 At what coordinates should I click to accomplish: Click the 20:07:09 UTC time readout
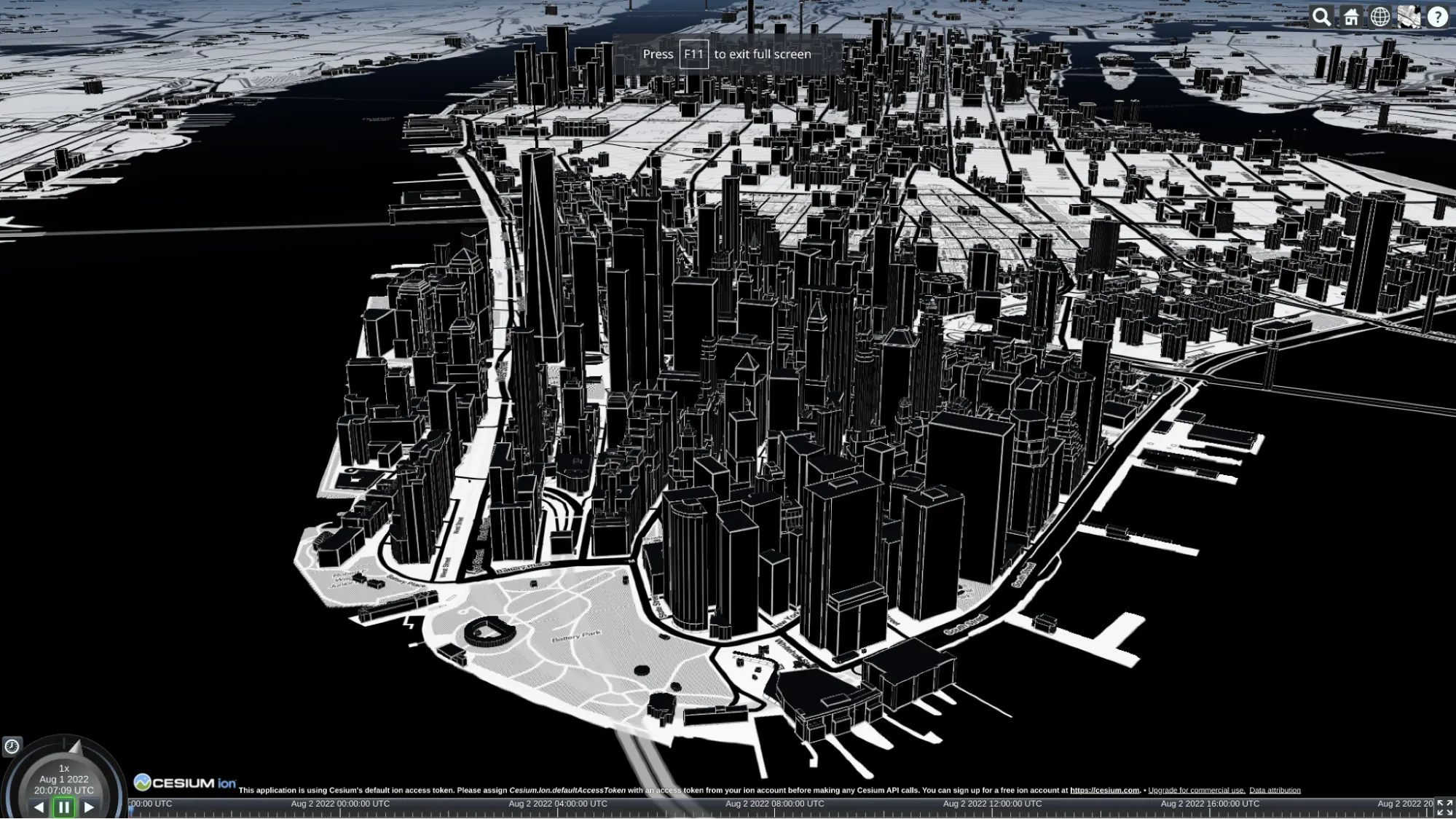(64, 791)
